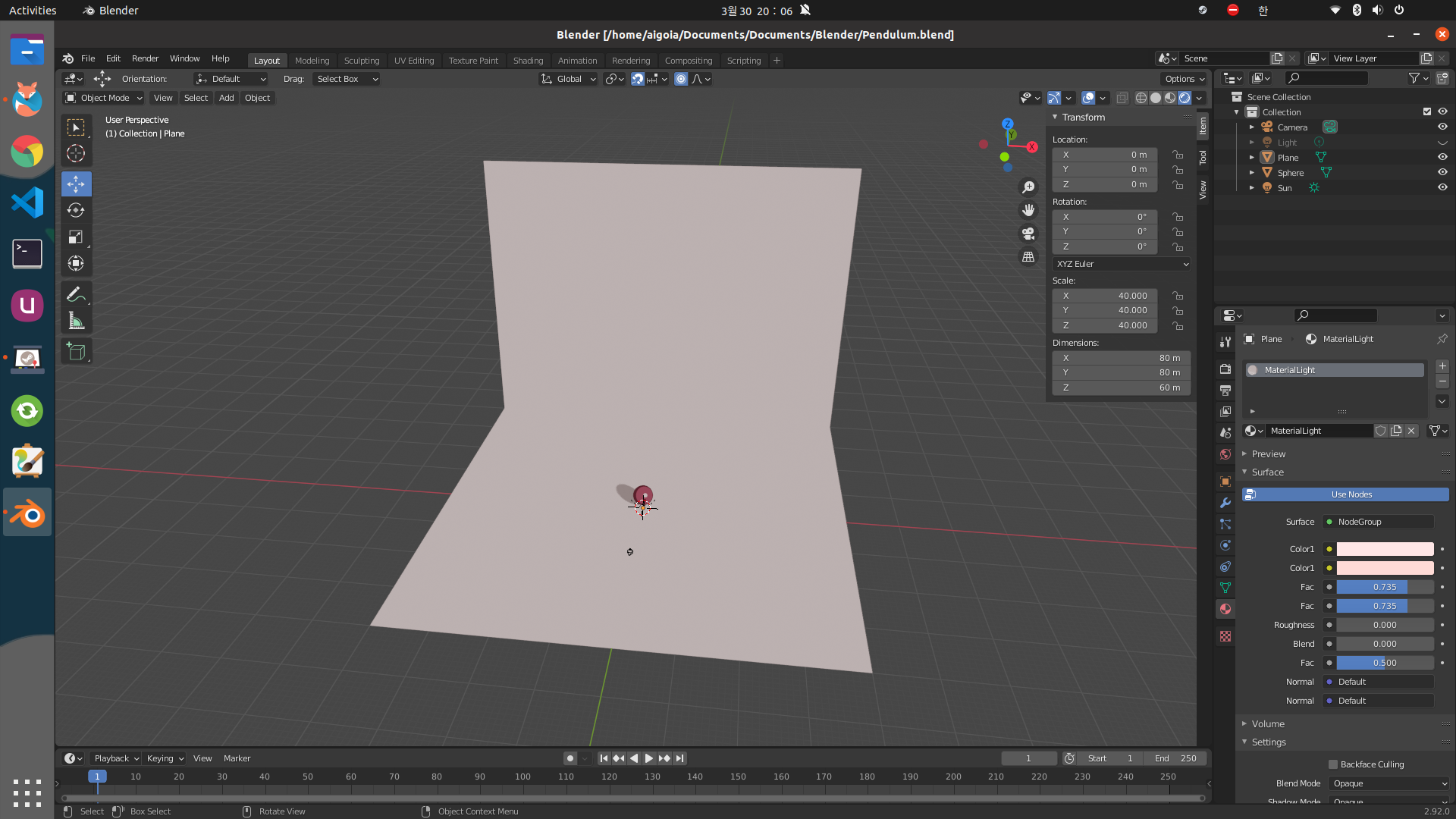Open the Output properties tab icon

(1225, 390)
